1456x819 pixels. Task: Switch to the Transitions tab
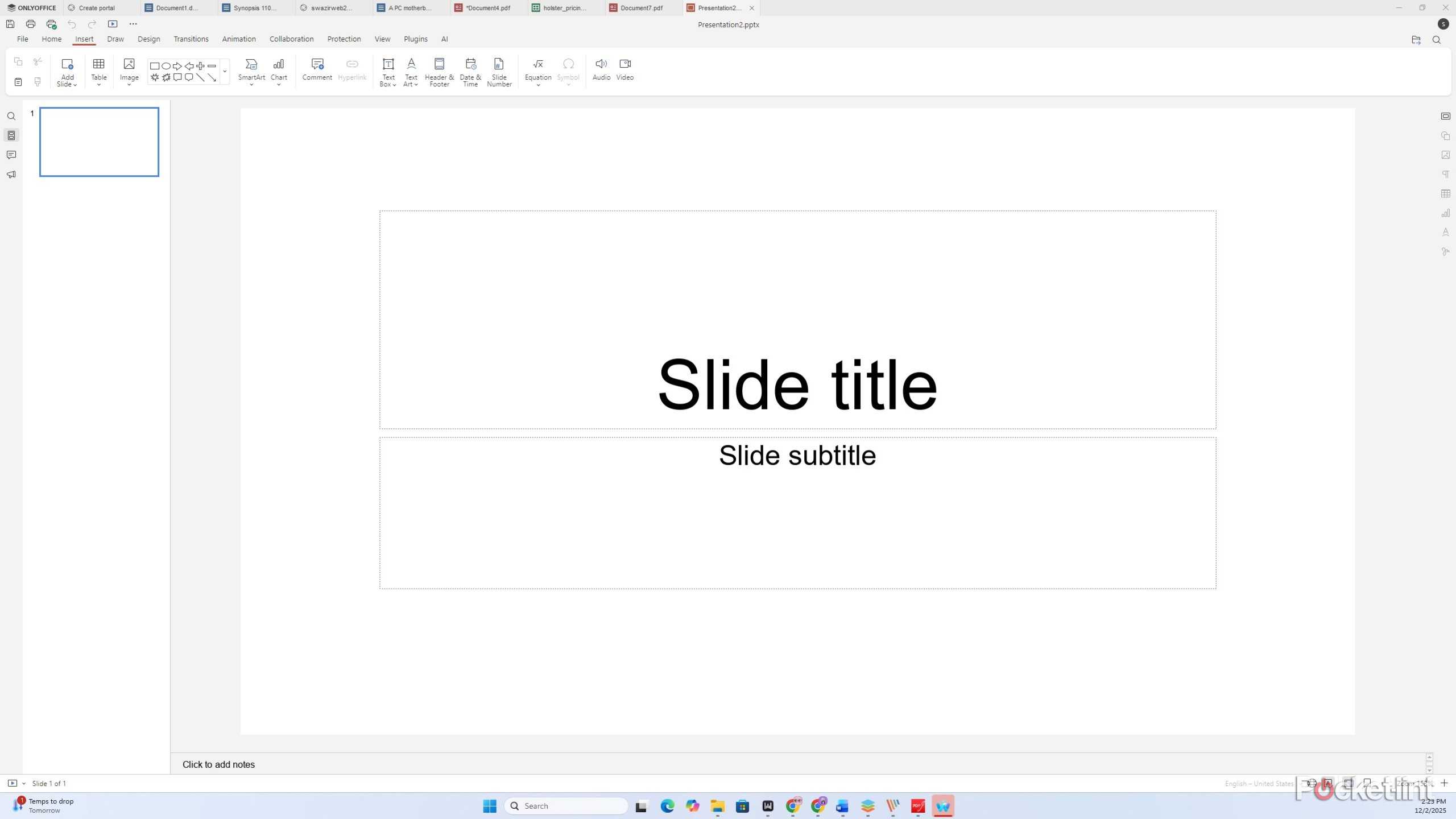click(191, 39)
